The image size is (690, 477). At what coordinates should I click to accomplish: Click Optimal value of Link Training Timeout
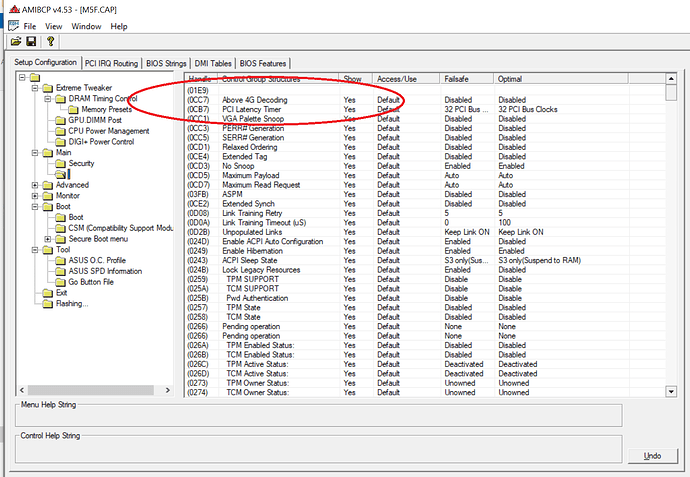504,223
